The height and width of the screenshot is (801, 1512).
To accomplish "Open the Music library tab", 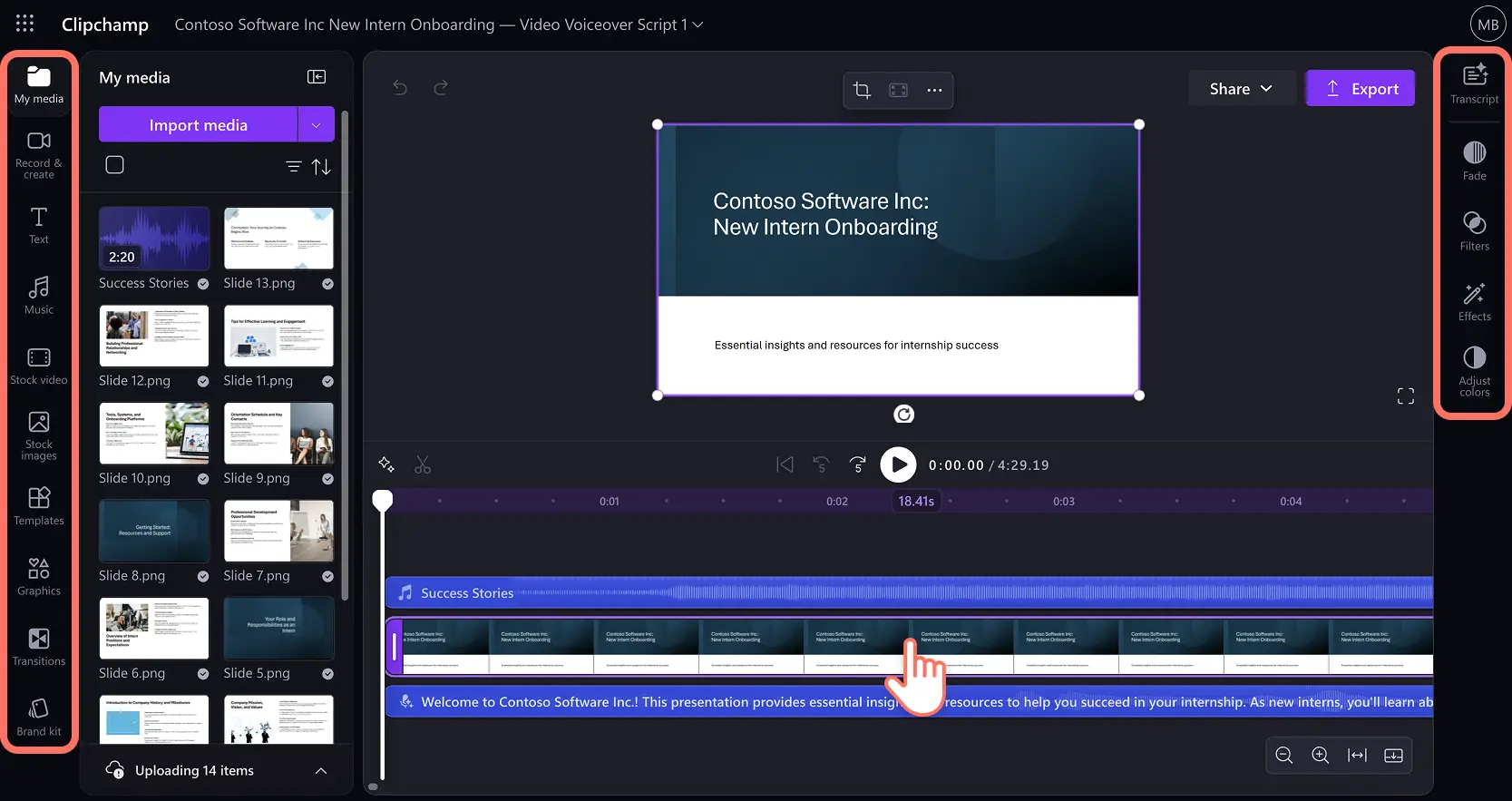I will pos(39,295).
